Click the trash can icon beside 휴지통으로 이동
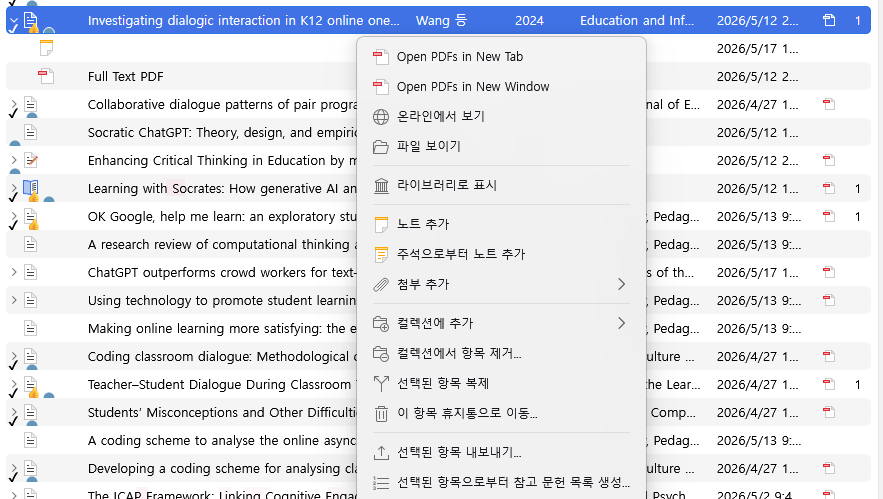This screenshot has width=883, height=499. 381,414
